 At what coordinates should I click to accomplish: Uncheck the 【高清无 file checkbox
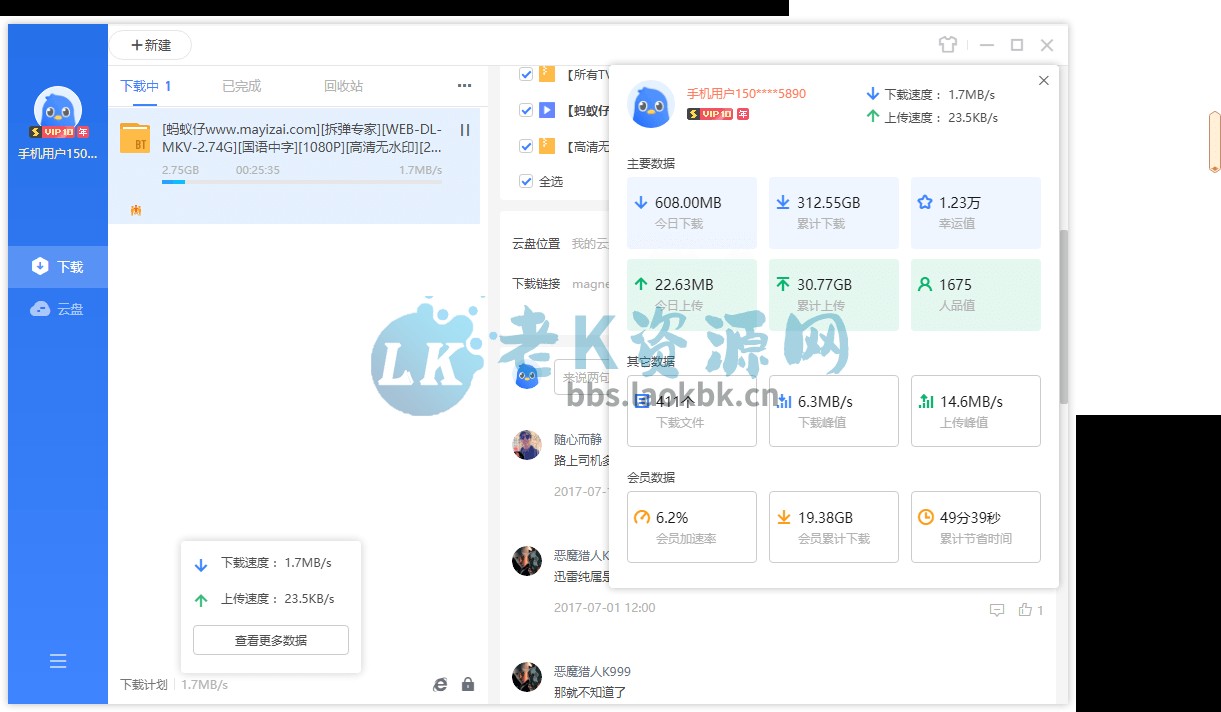tap(526, 146)
